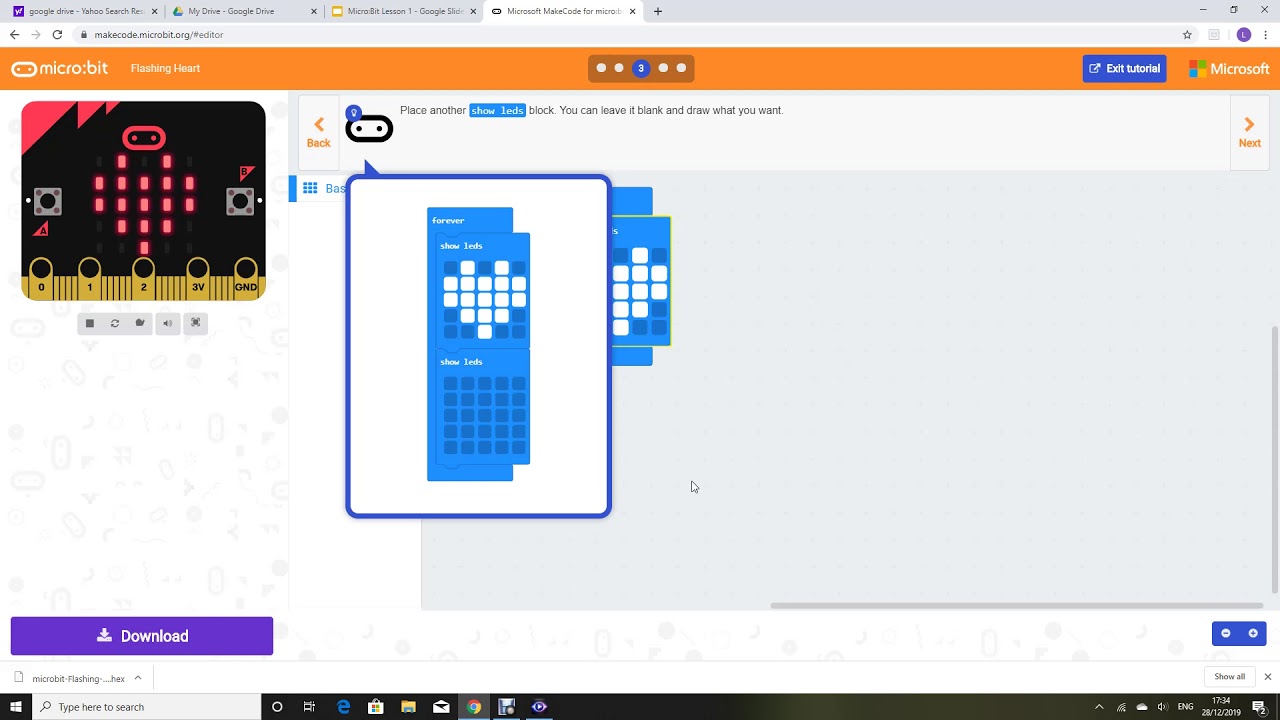Click the tutorial robot avatar icon

click(x=369, y=128)
